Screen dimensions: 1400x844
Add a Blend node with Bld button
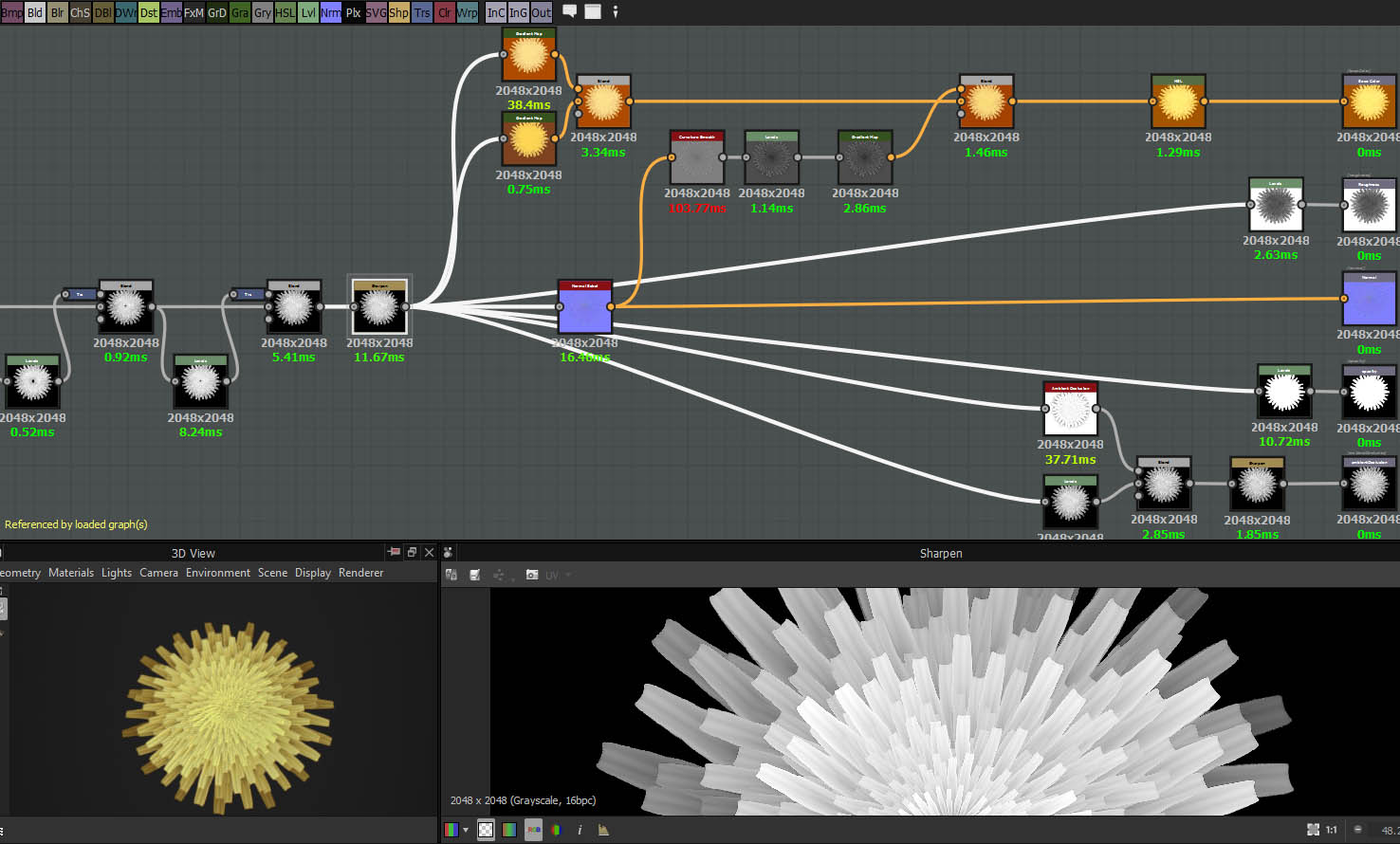[35, 12]
